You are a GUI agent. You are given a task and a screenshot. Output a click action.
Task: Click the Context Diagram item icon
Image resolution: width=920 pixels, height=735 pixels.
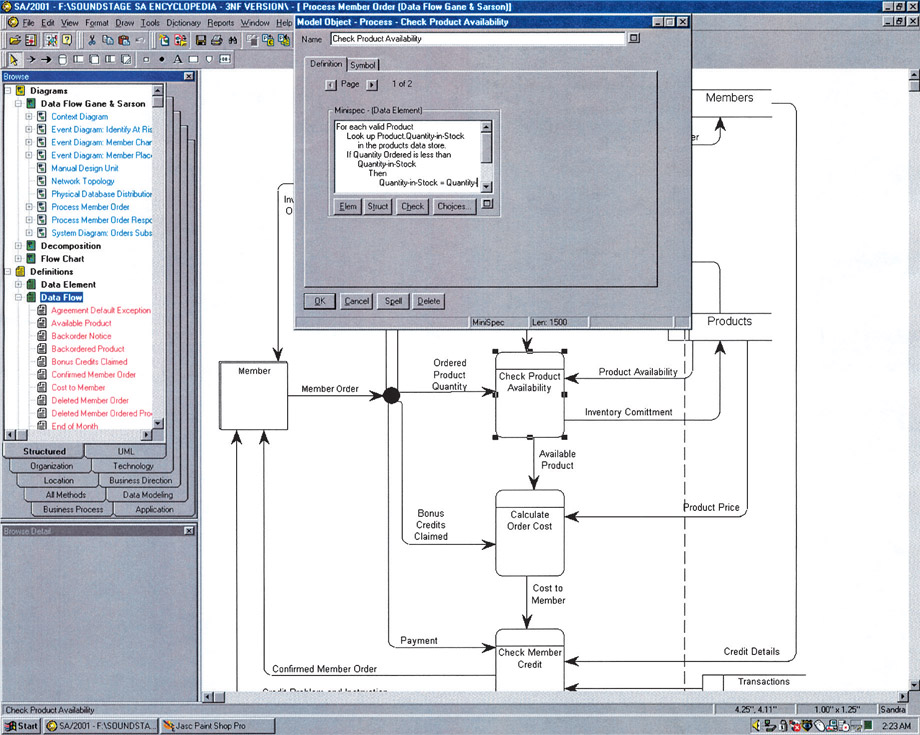[42, 116]
